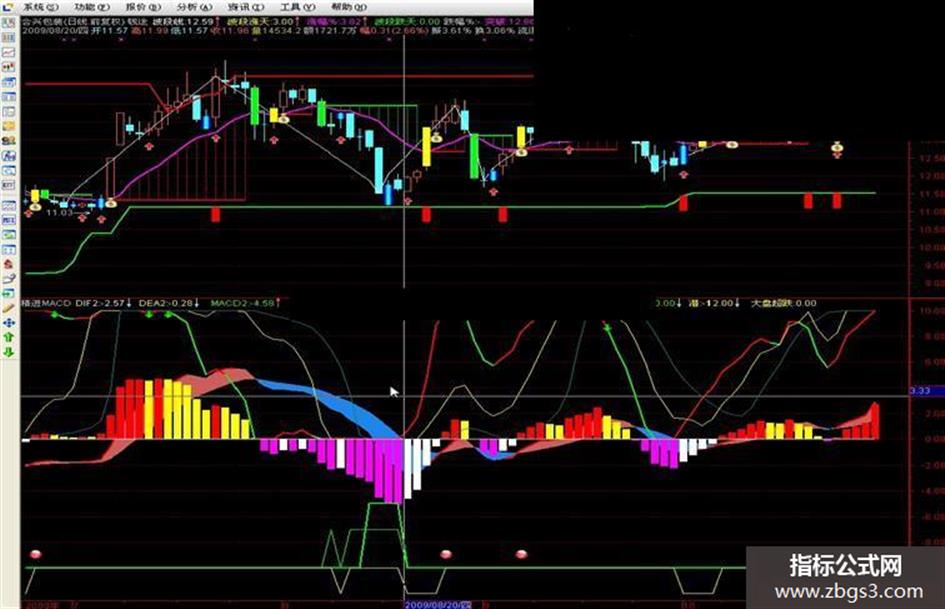Click the 波段线:12.59 value in header
This screenshot has height=609, width=945.
click(x=183, y=21)
